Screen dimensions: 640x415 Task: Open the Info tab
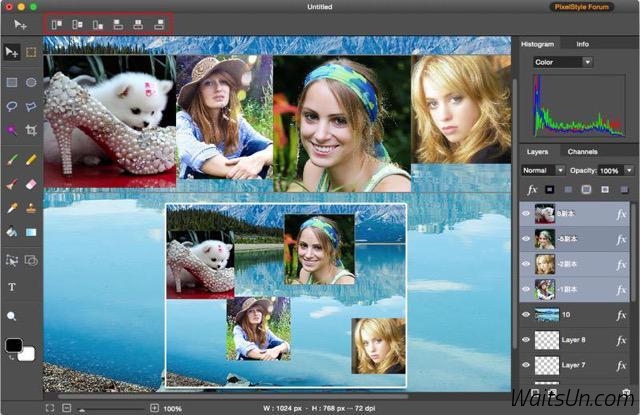tap(582, 44)
